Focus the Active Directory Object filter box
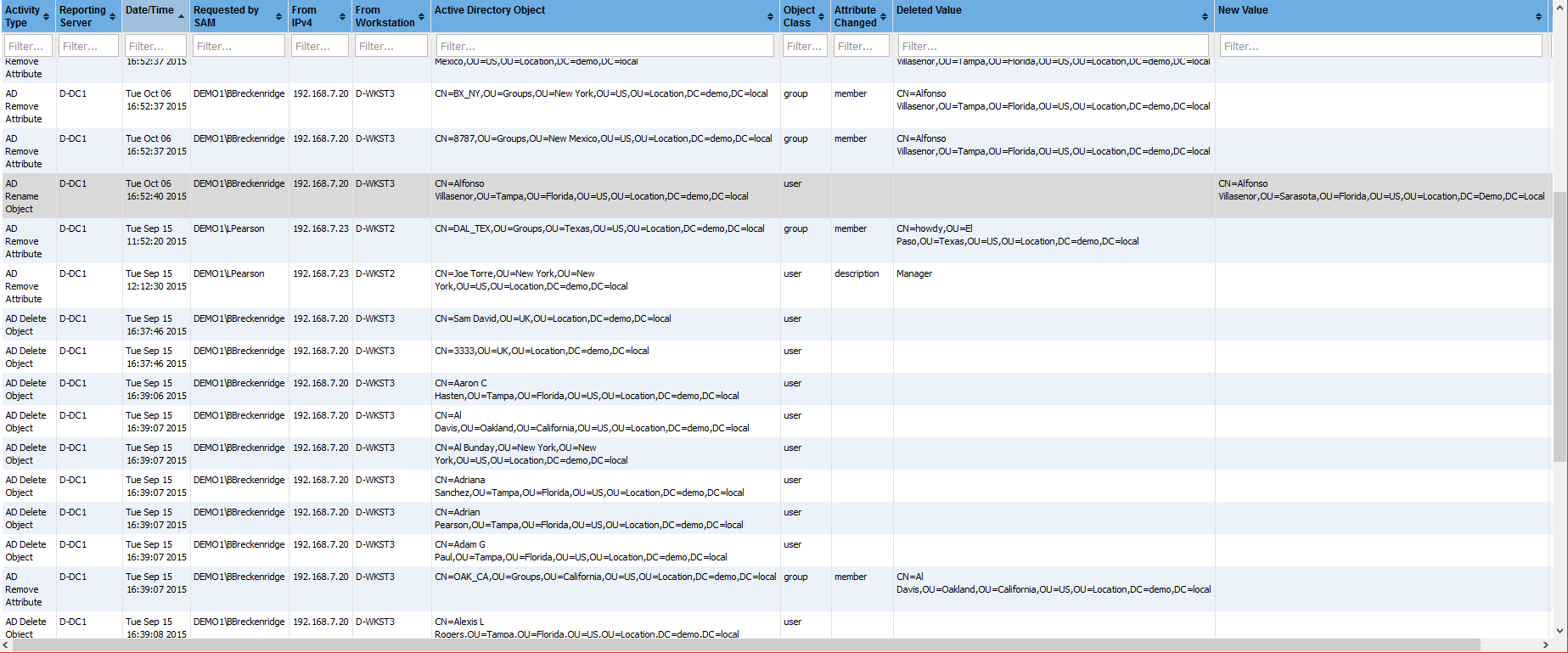 coord(604,46)
